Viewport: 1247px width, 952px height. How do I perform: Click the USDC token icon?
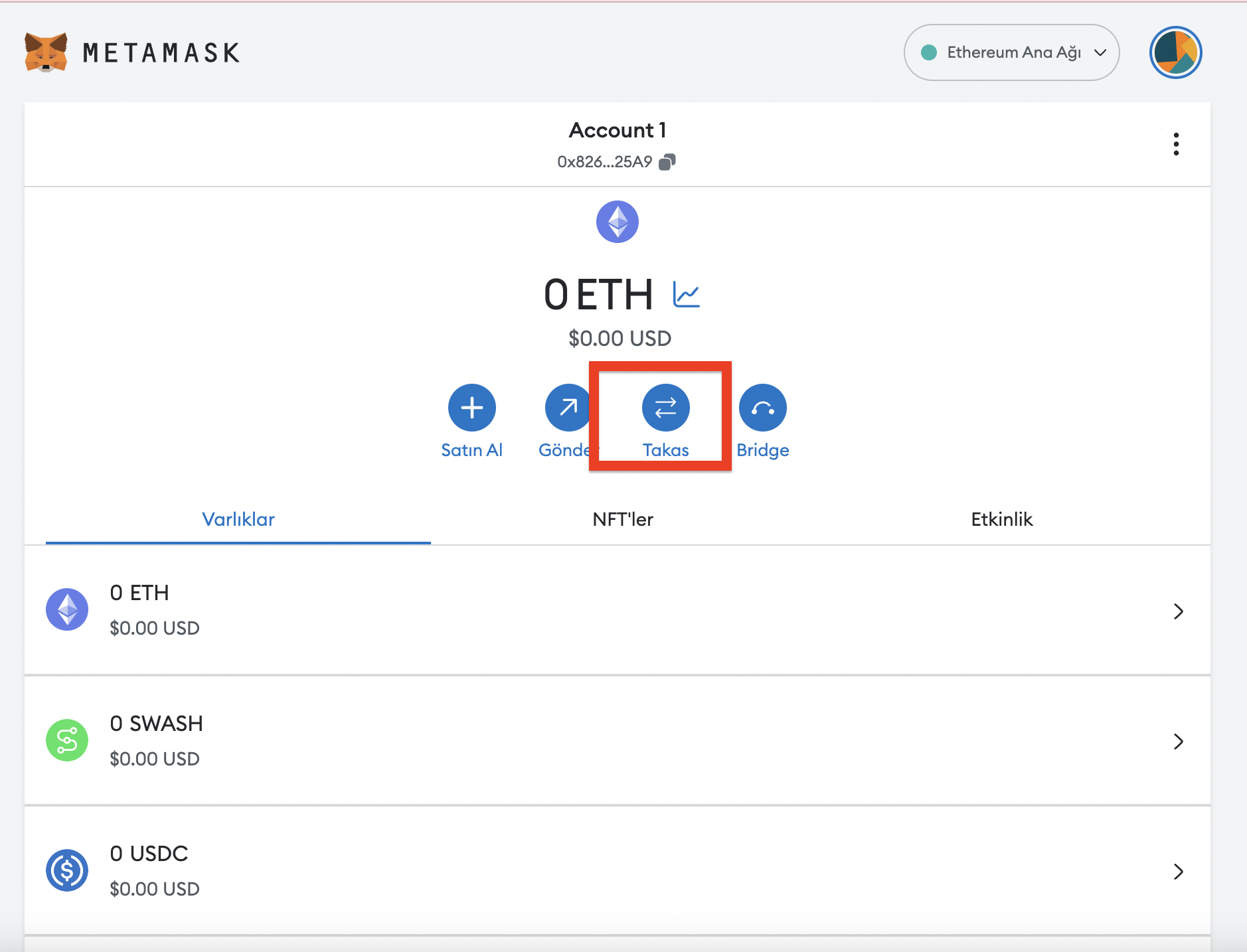(x=67, y=870)
